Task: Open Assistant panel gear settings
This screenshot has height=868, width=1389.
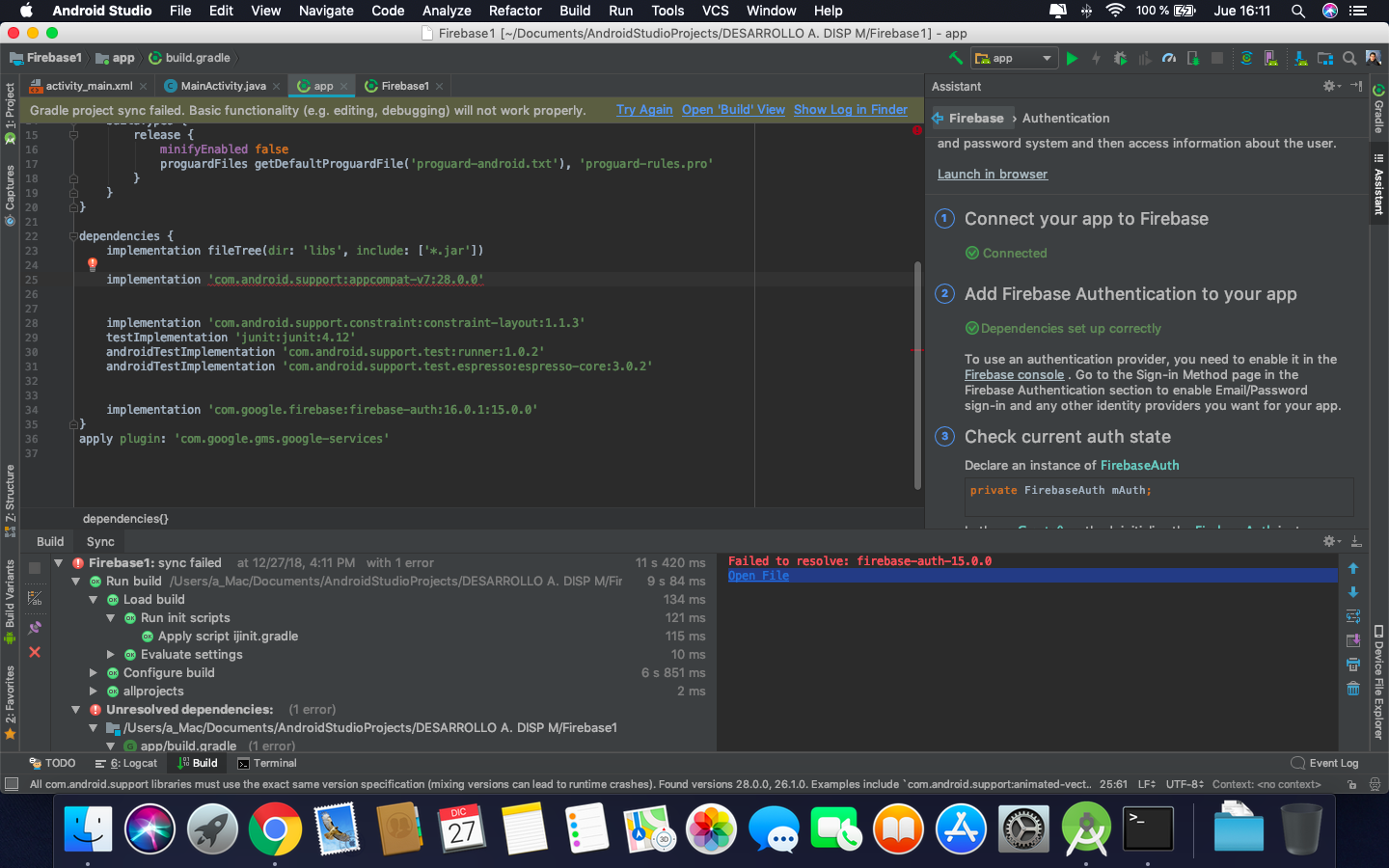Action: coord(1331,86)
